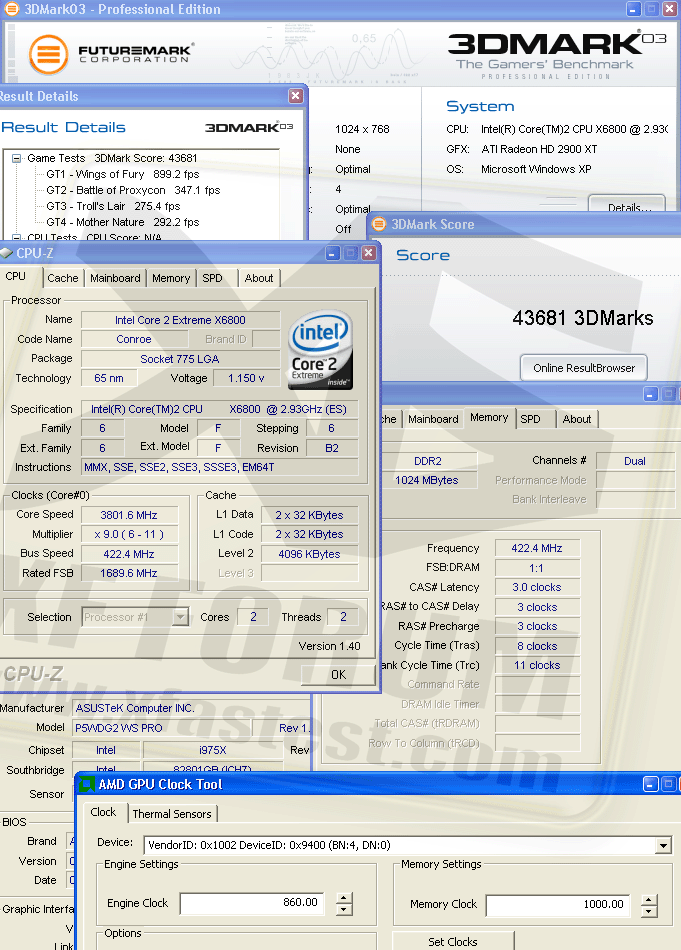Select GT2 - Battle of Proxycon row
This screenshot has width=681, height=950.
[x=133, y=190]
